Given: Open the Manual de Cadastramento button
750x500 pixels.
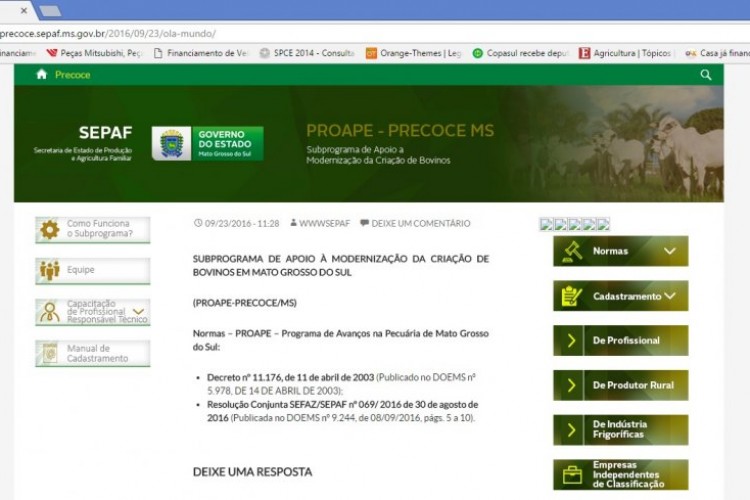Looking at the screenshot, I should [x=92, y=353].
